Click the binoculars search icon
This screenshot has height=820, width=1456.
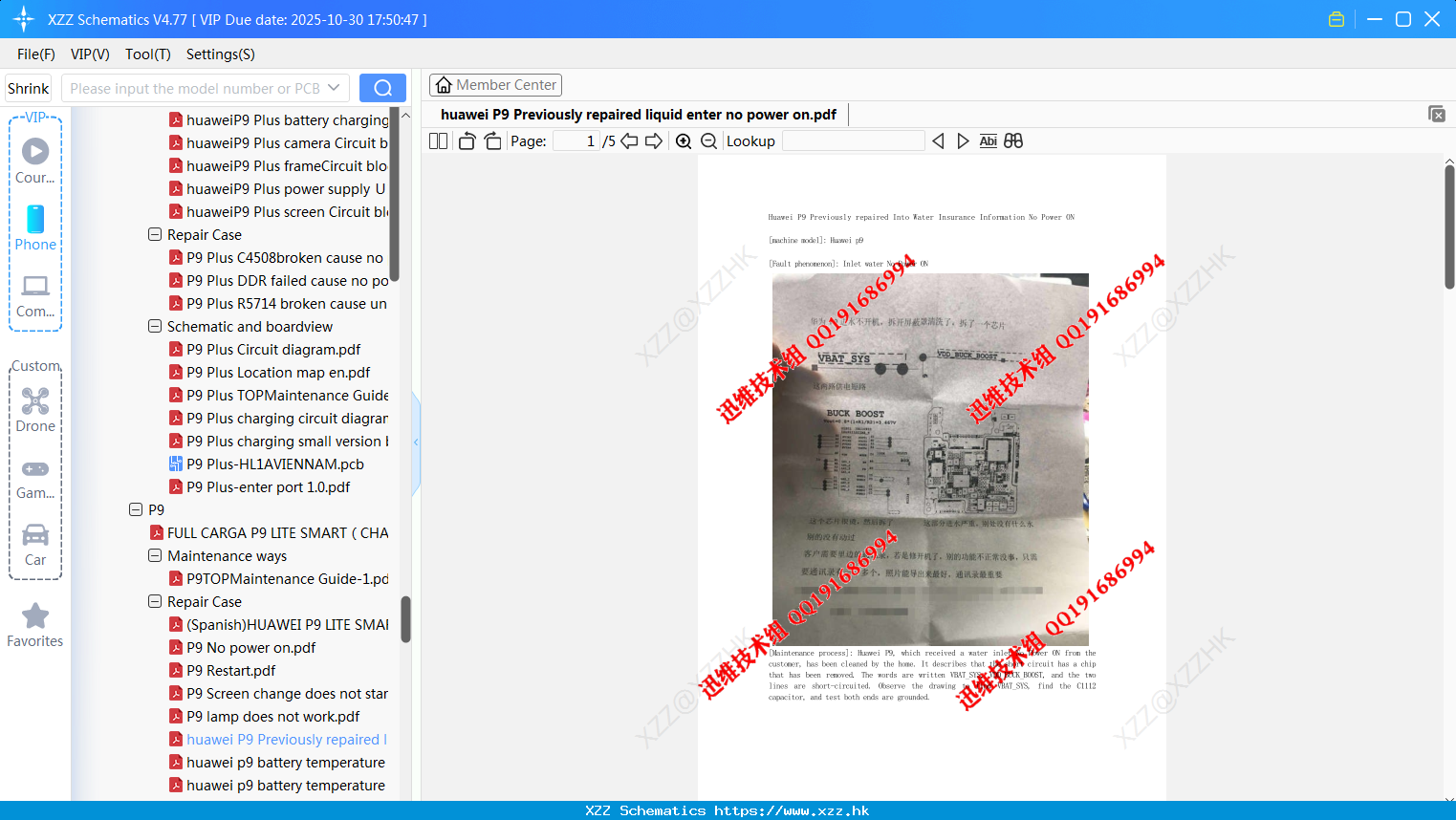pyautogui.click(x=1013, y=141)
